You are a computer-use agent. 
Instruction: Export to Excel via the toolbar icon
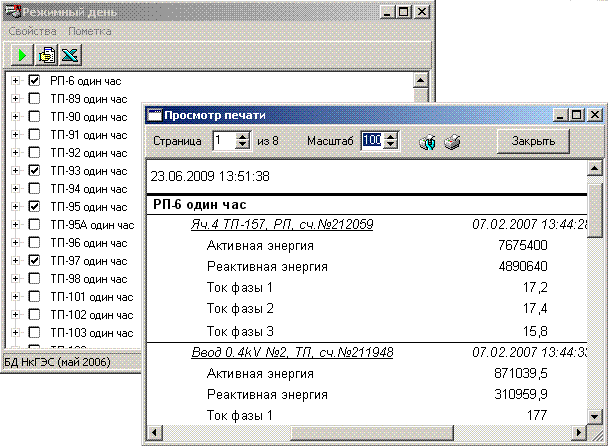click(x=70, y=55)
